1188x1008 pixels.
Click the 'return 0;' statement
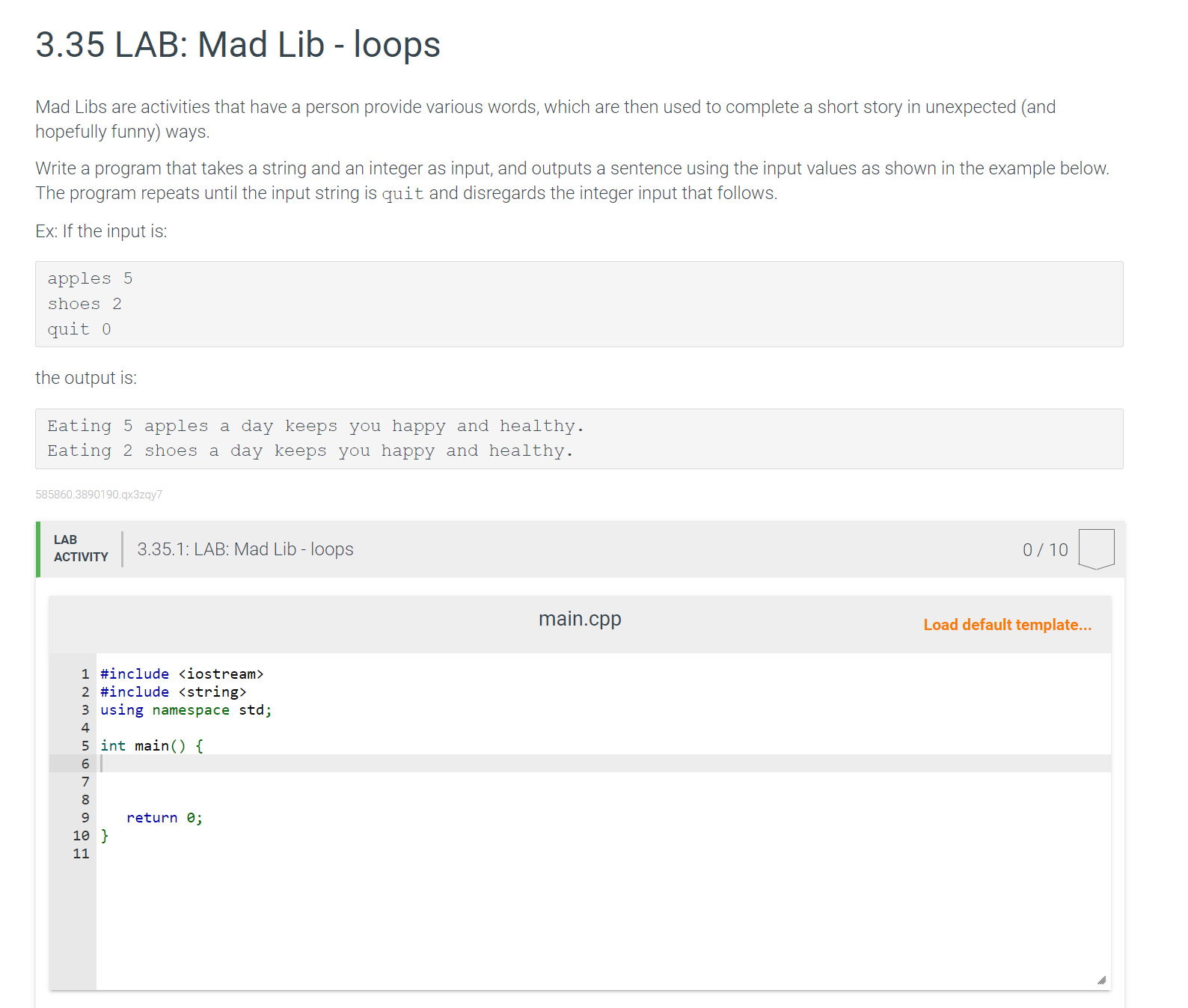tap(165, 817)
